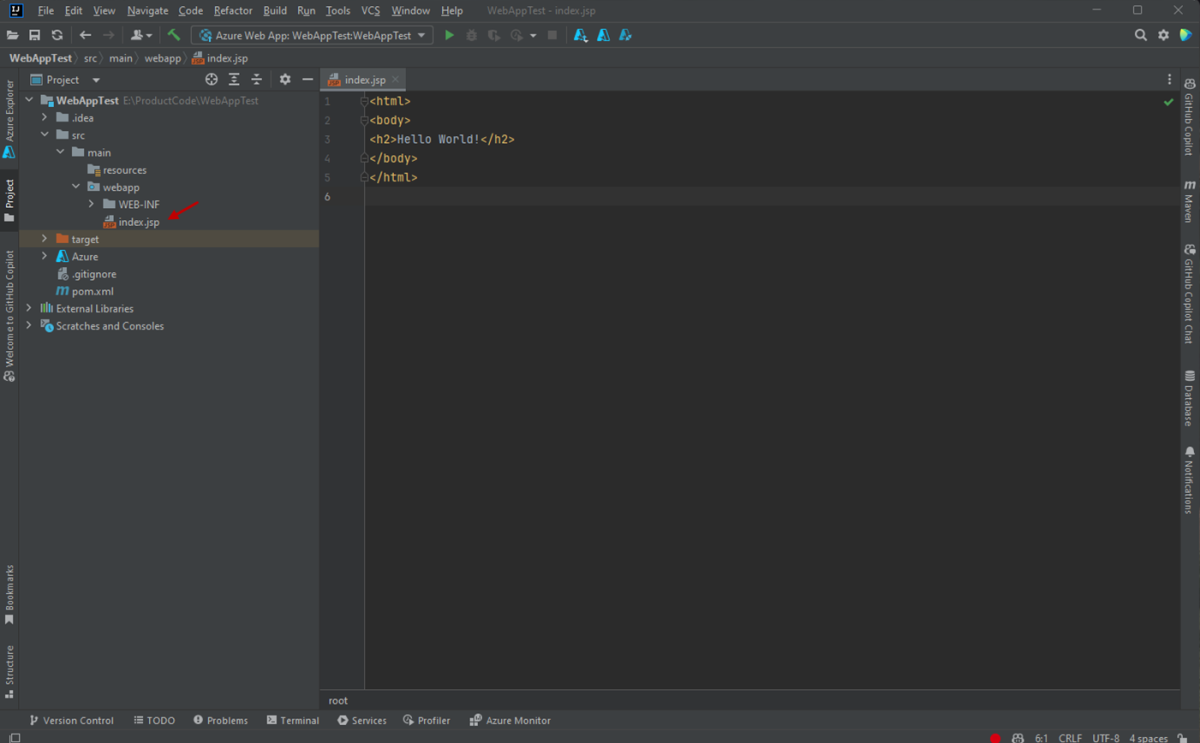Change line separator by clicking CRLF
The height and width of the screenshot is (743, 1200).
coord(1071,737)
